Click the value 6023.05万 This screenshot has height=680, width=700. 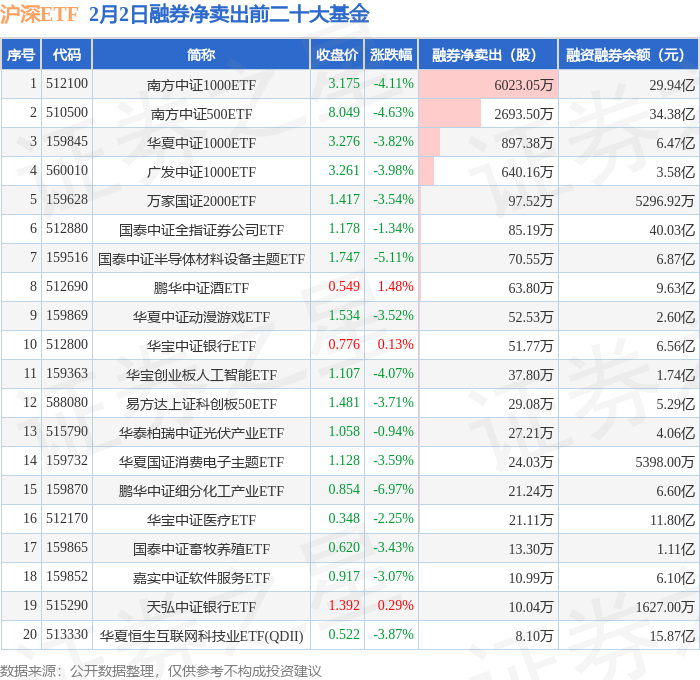[x=524, y=85]
